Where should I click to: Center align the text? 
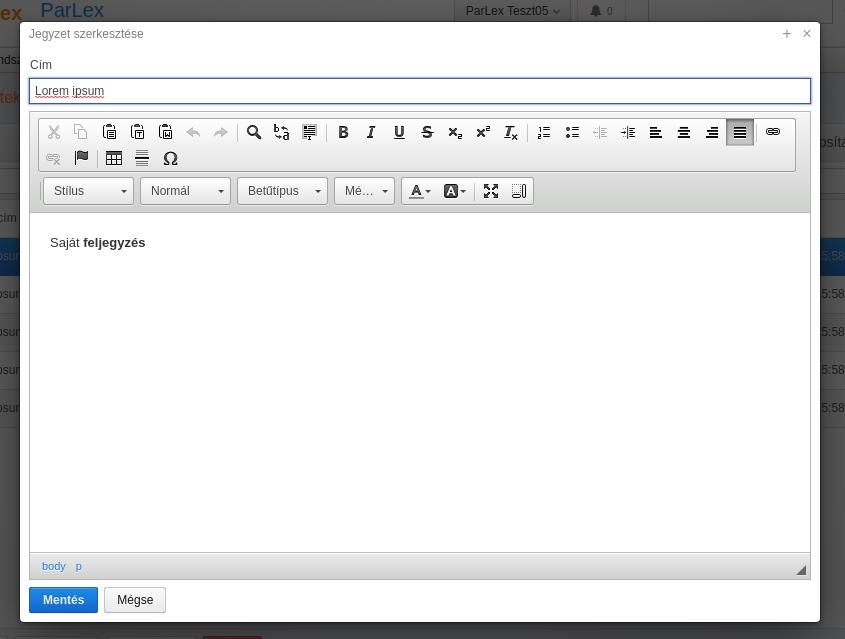[684, 132]
